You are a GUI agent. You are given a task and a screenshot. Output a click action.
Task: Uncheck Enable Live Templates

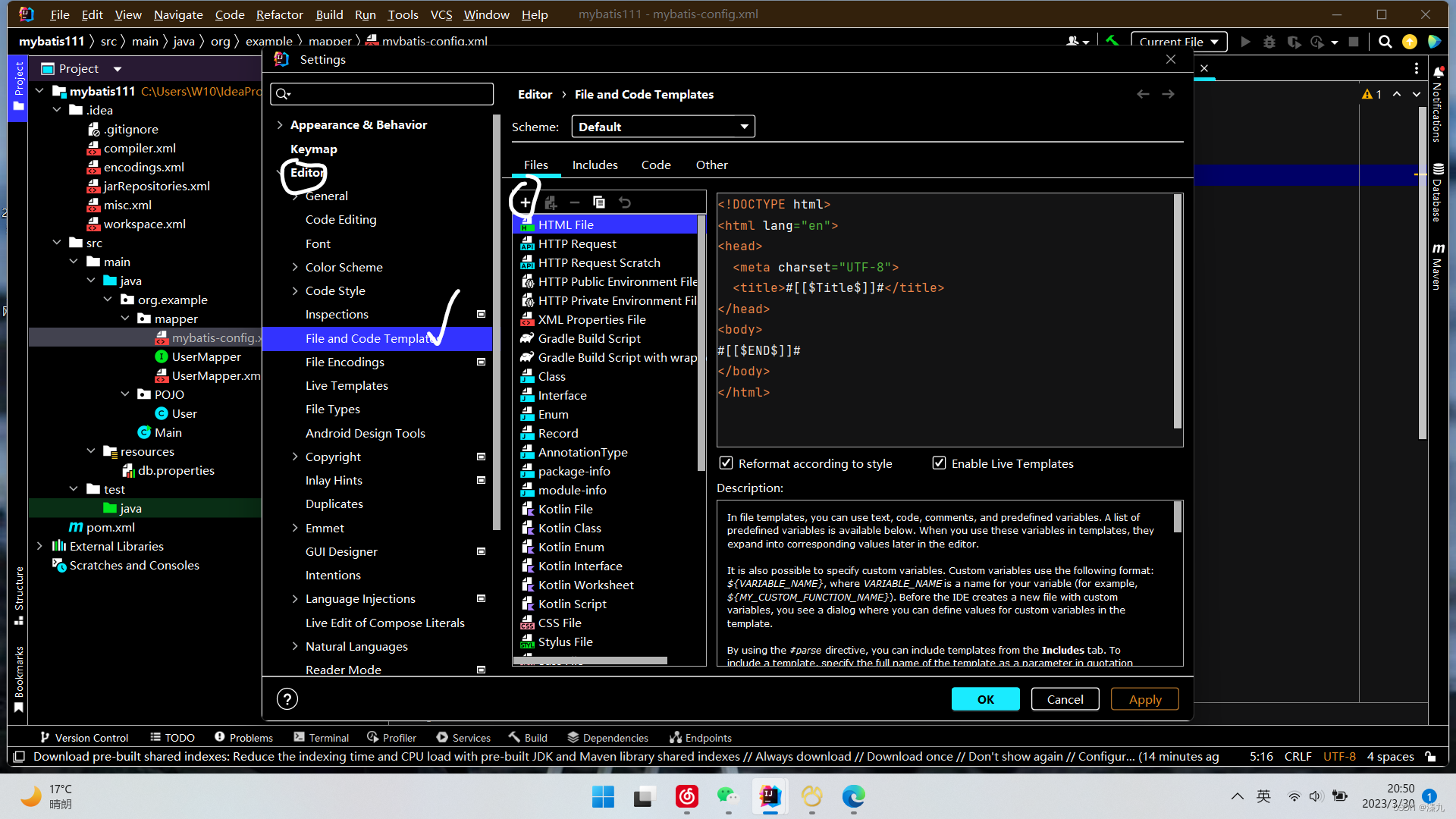click(939, 463)
